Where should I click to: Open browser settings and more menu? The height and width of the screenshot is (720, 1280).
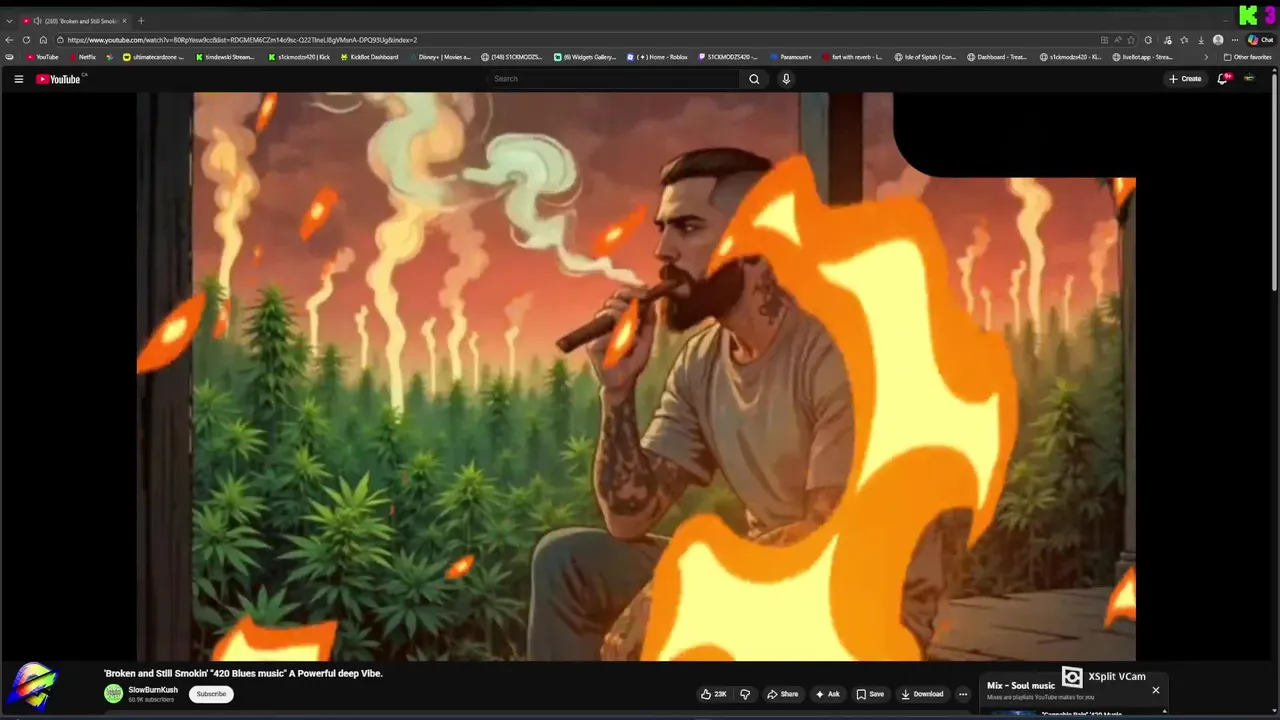pyautogui.click(x=1235, y=40)
